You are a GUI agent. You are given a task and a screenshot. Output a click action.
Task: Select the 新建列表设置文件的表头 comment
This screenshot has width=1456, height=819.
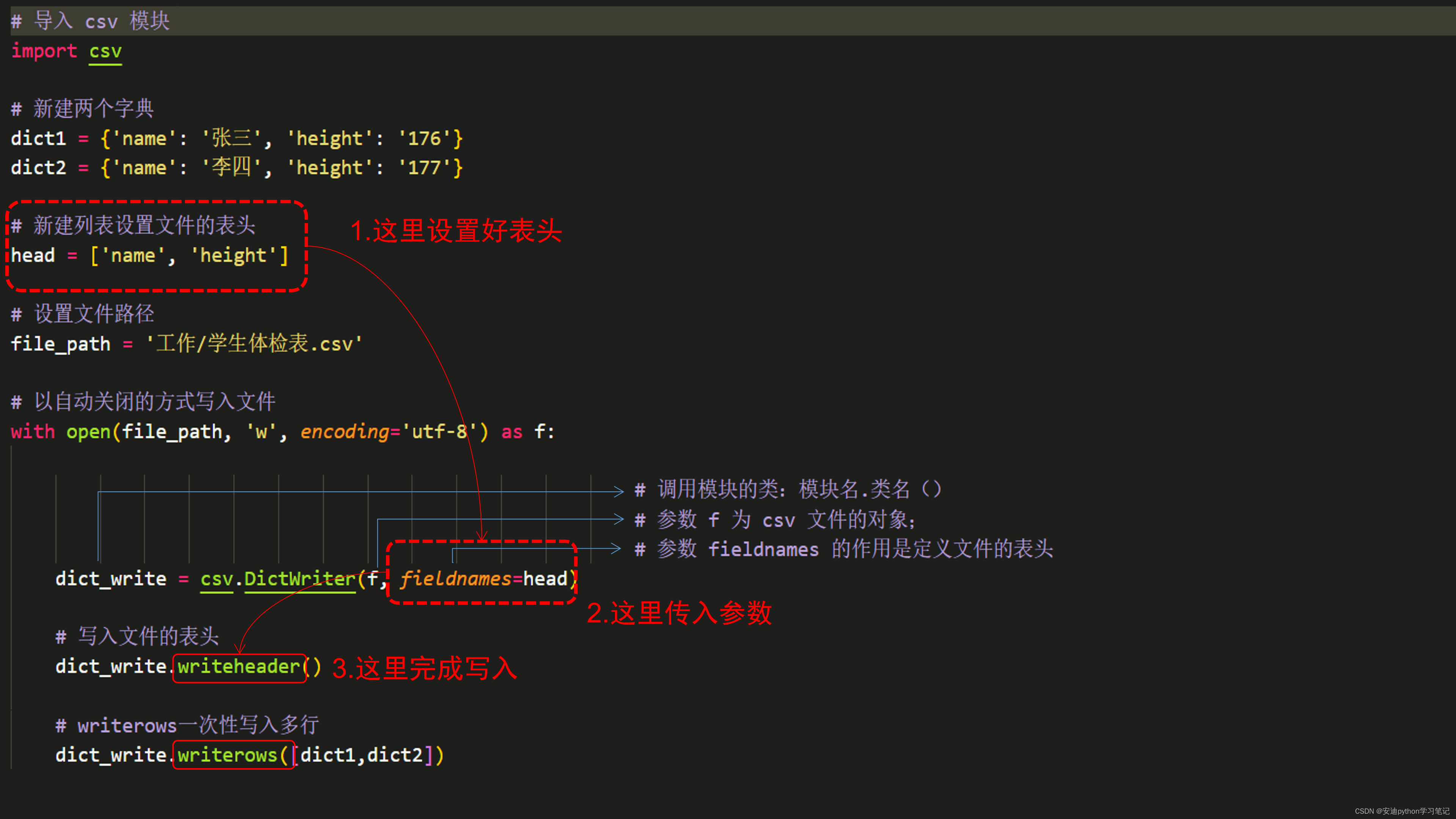131,225
